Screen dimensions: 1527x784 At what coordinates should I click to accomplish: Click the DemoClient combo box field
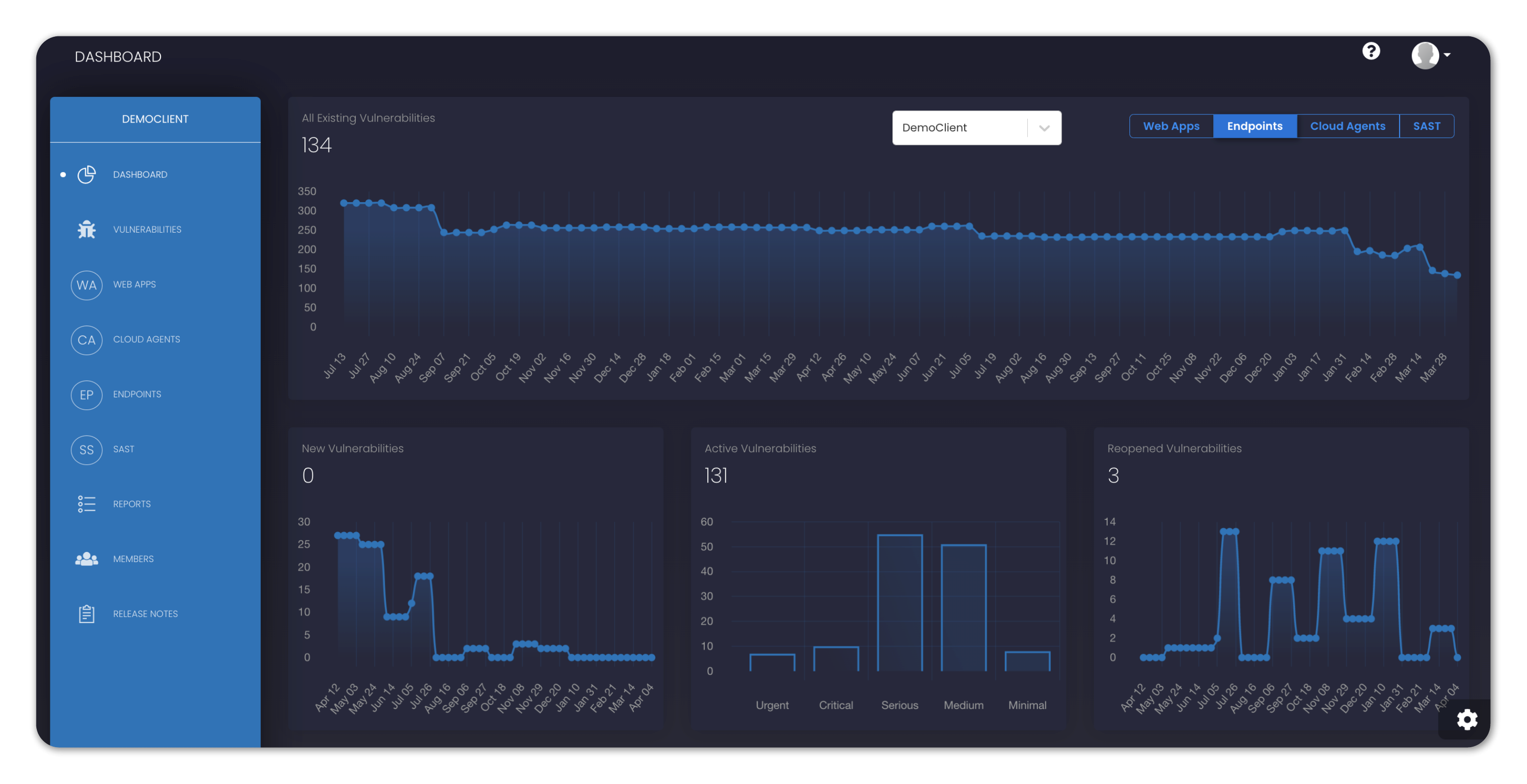pos(976,128)
